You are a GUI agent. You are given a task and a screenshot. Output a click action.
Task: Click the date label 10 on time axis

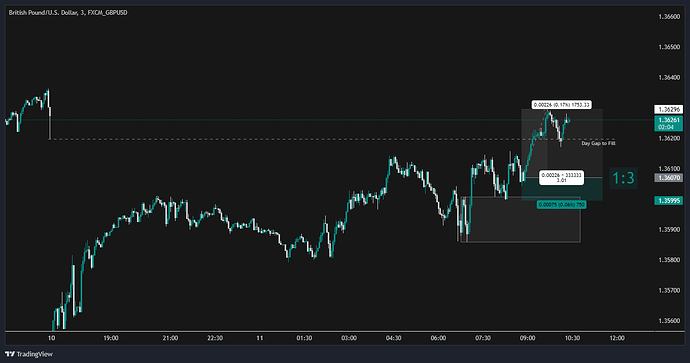(x=51, y=338)
